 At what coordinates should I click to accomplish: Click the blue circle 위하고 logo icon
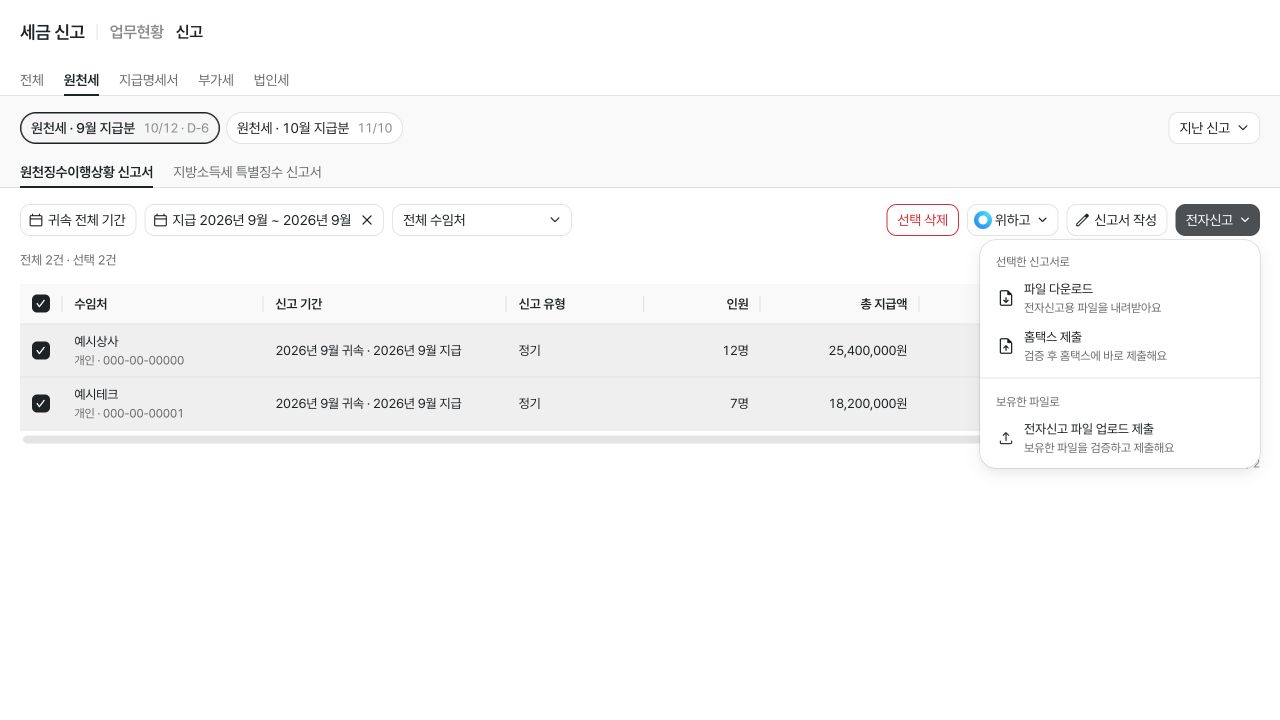click(x=983, y=220)
